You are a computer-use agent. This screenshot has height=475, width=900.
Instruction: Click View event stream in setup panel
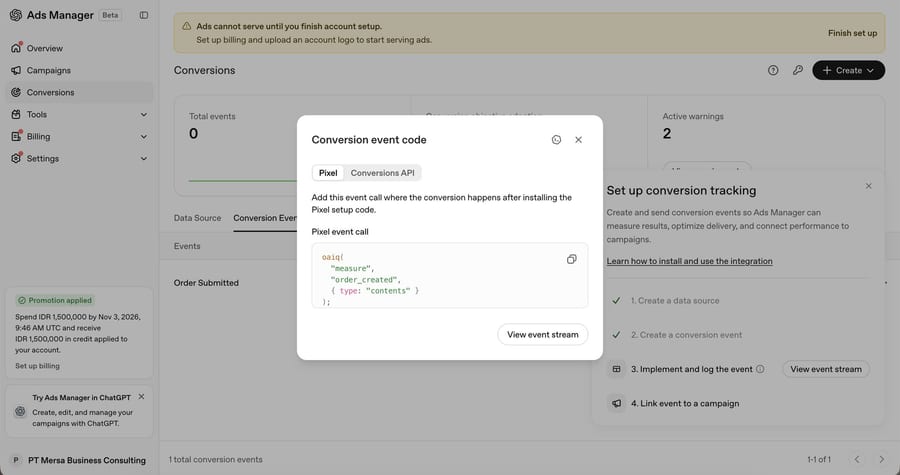click(826, 369)
